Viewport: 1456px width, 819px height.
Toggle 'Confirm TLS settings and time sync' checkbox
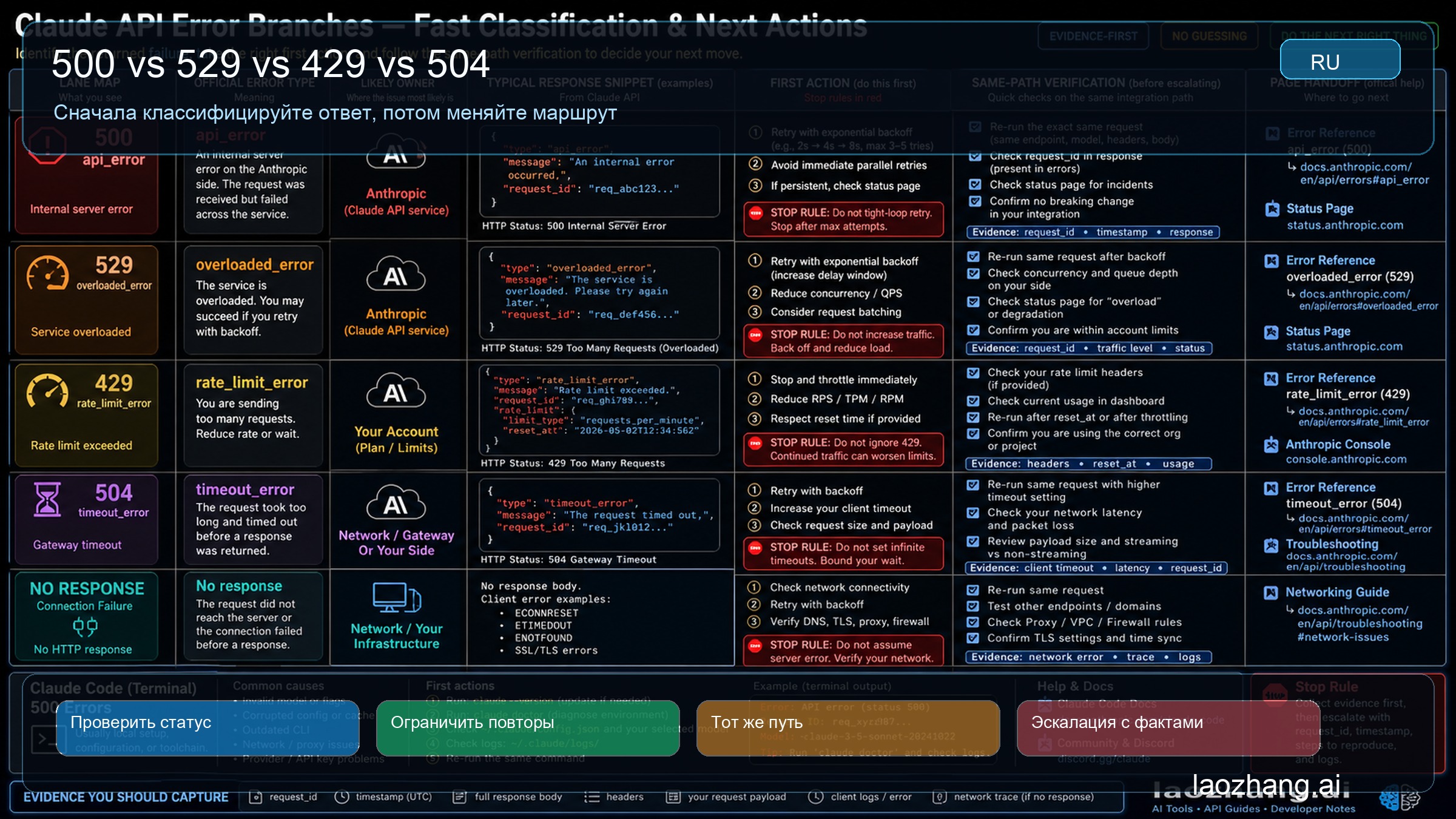(973, 638)
